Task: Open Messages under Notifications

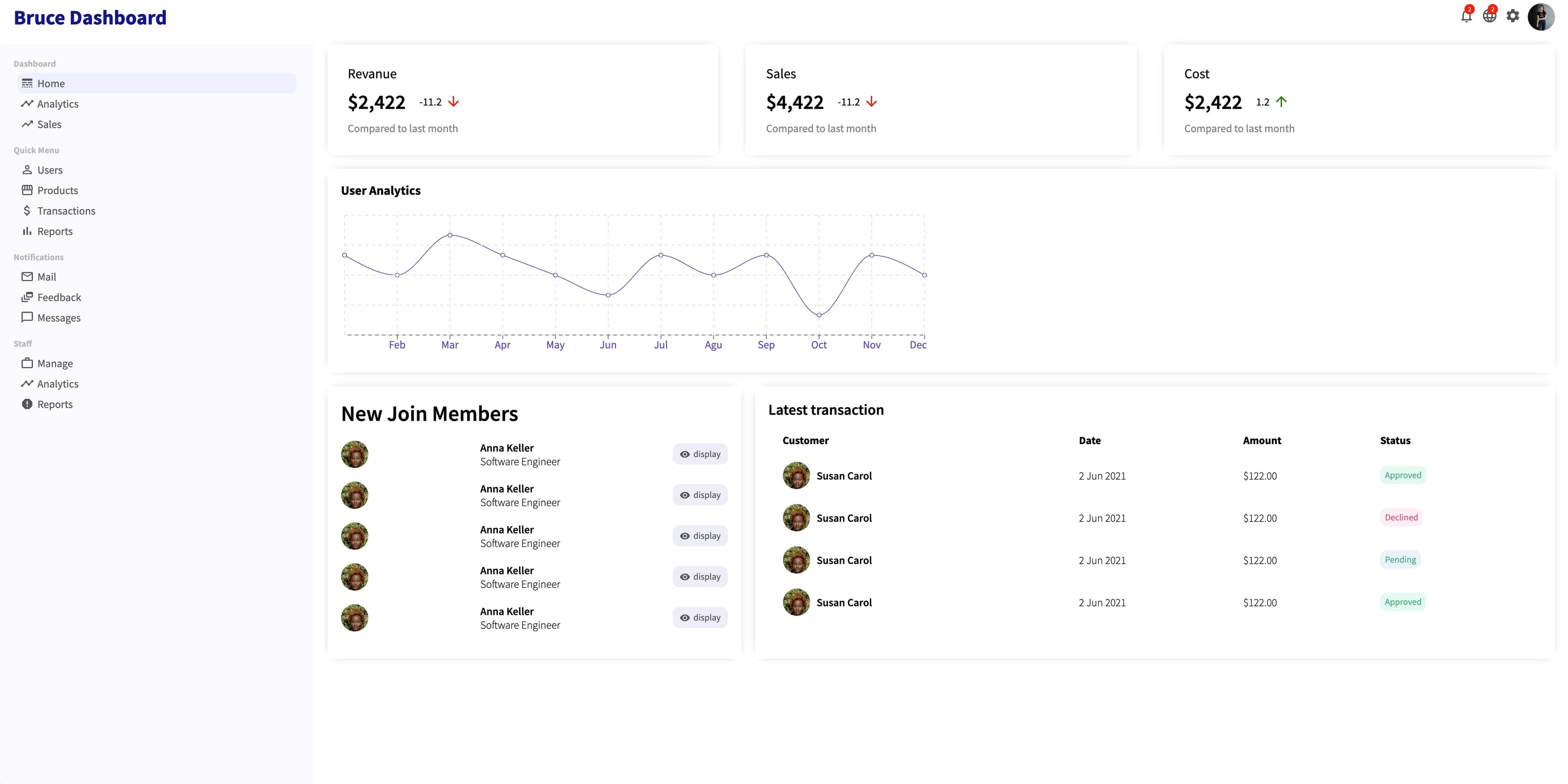Action: tap(156, 317)
